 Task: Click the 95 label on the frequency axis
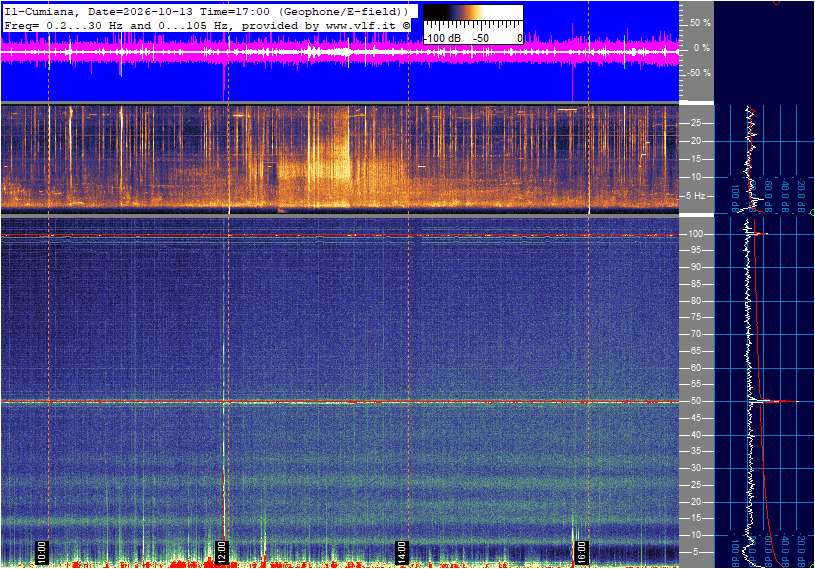[x=695, y=250]
